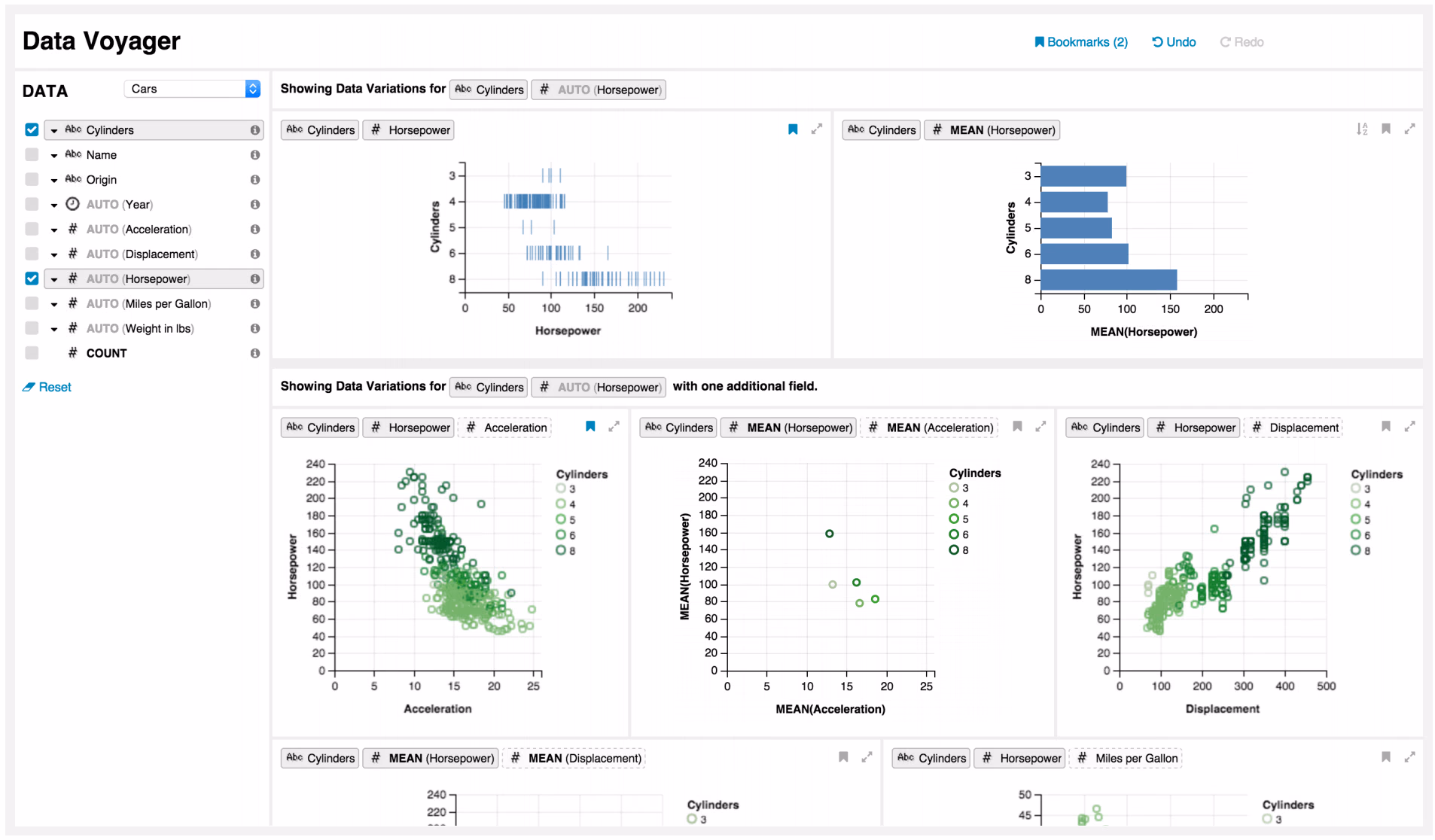The width and height of the screenshot is (1435, 840).
Task: Enable the COUNT field checkbox
Action: [x=32, y=353]
